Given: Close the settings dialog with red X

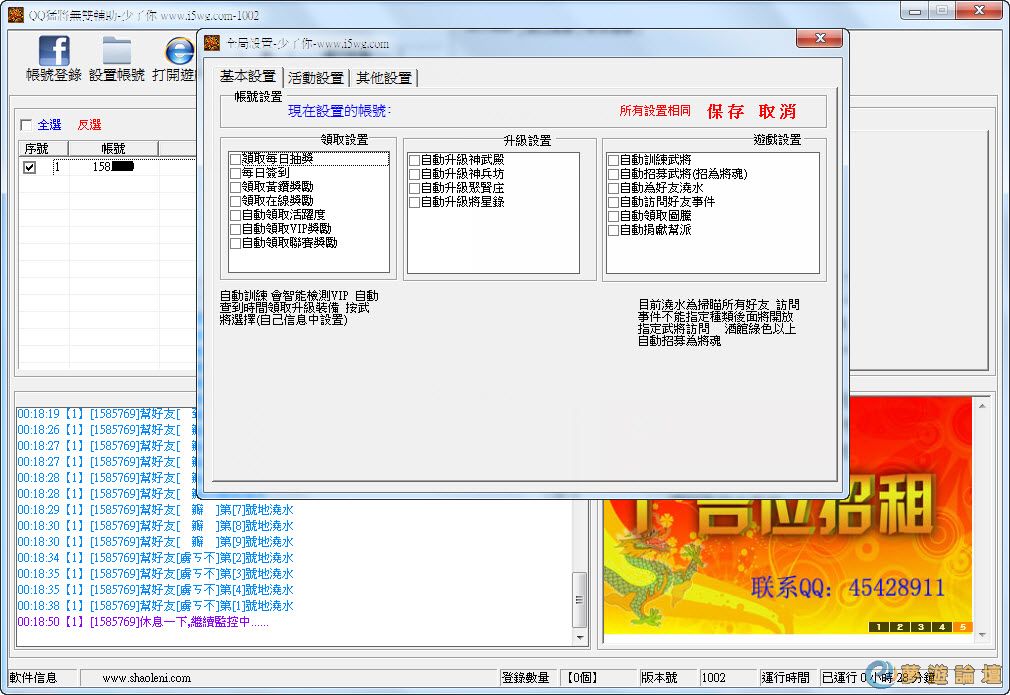Looking at the screenshot, I should (819, 39).
